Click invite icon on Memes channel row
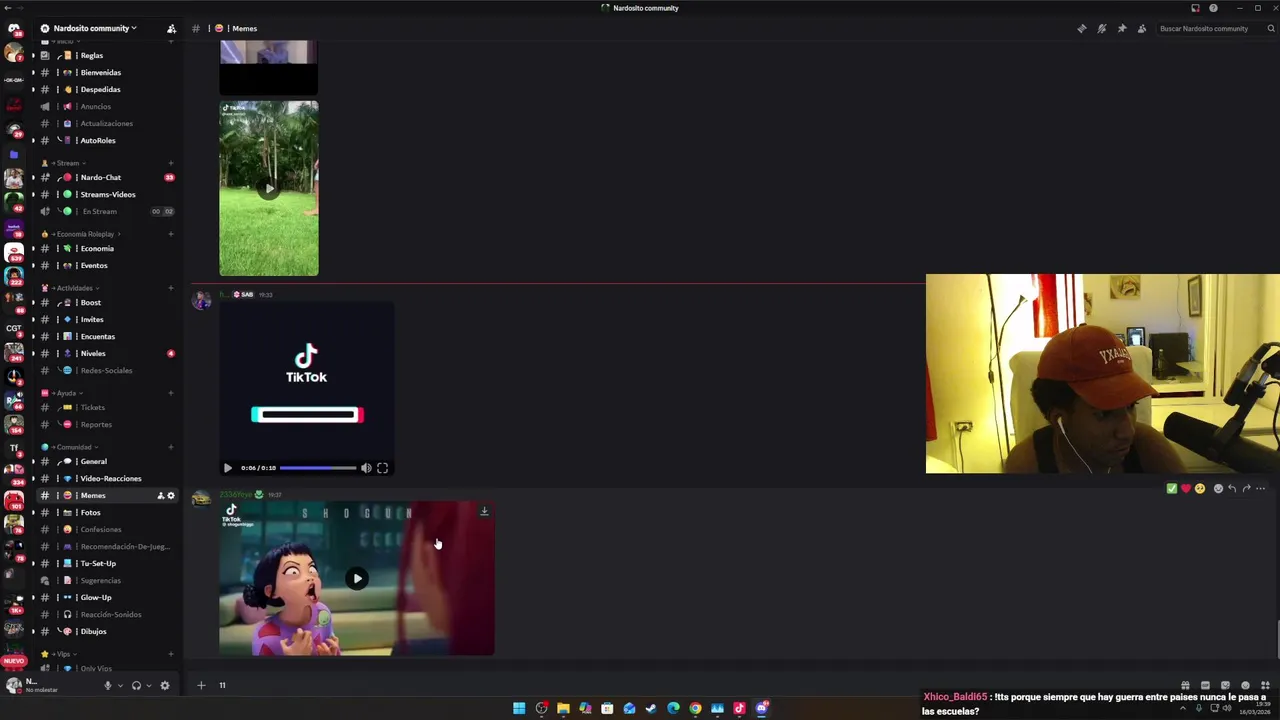 (160, 495)
